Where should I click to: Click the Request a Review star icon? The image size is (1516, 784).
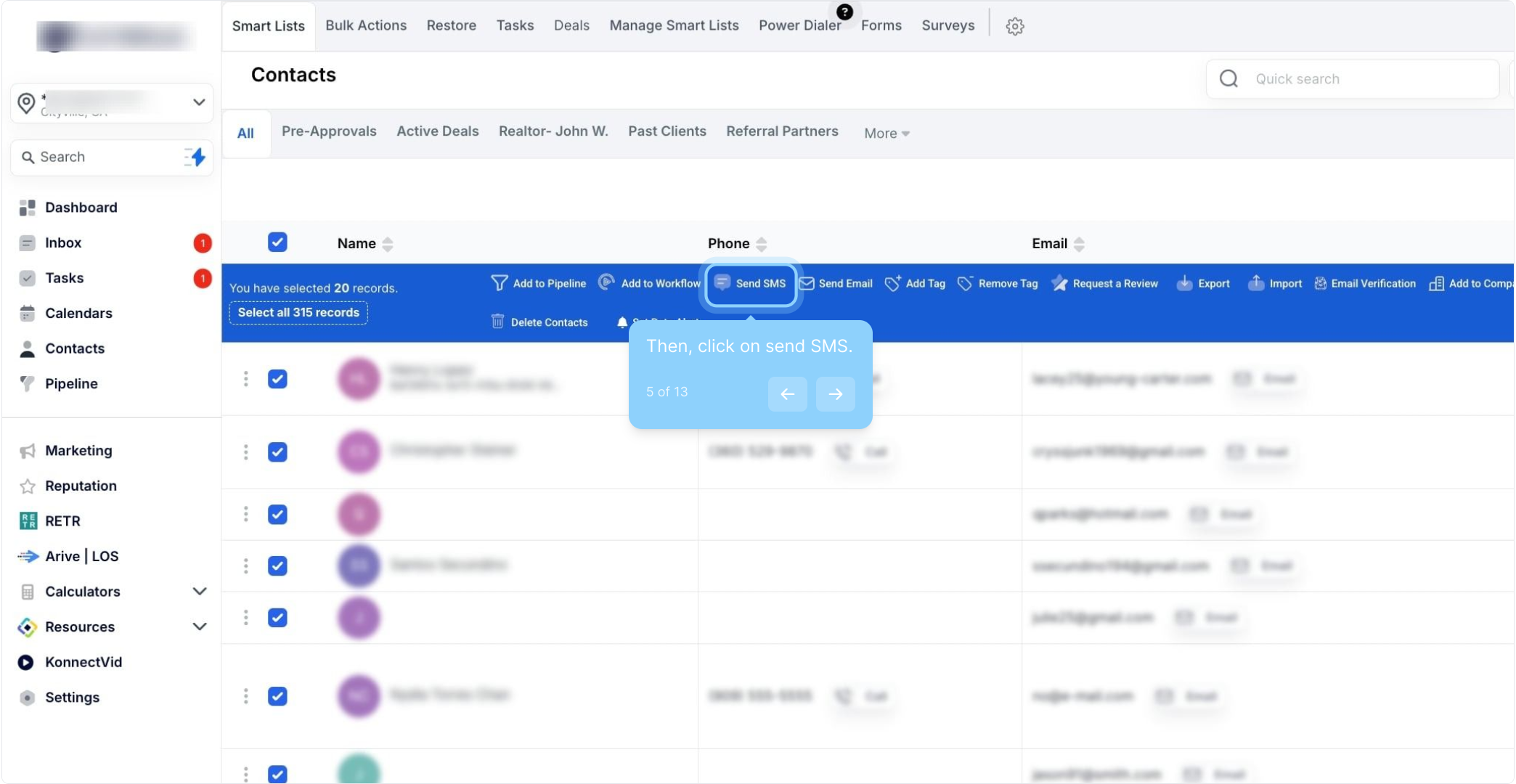pyautogui.click(x=1059, y=282)
